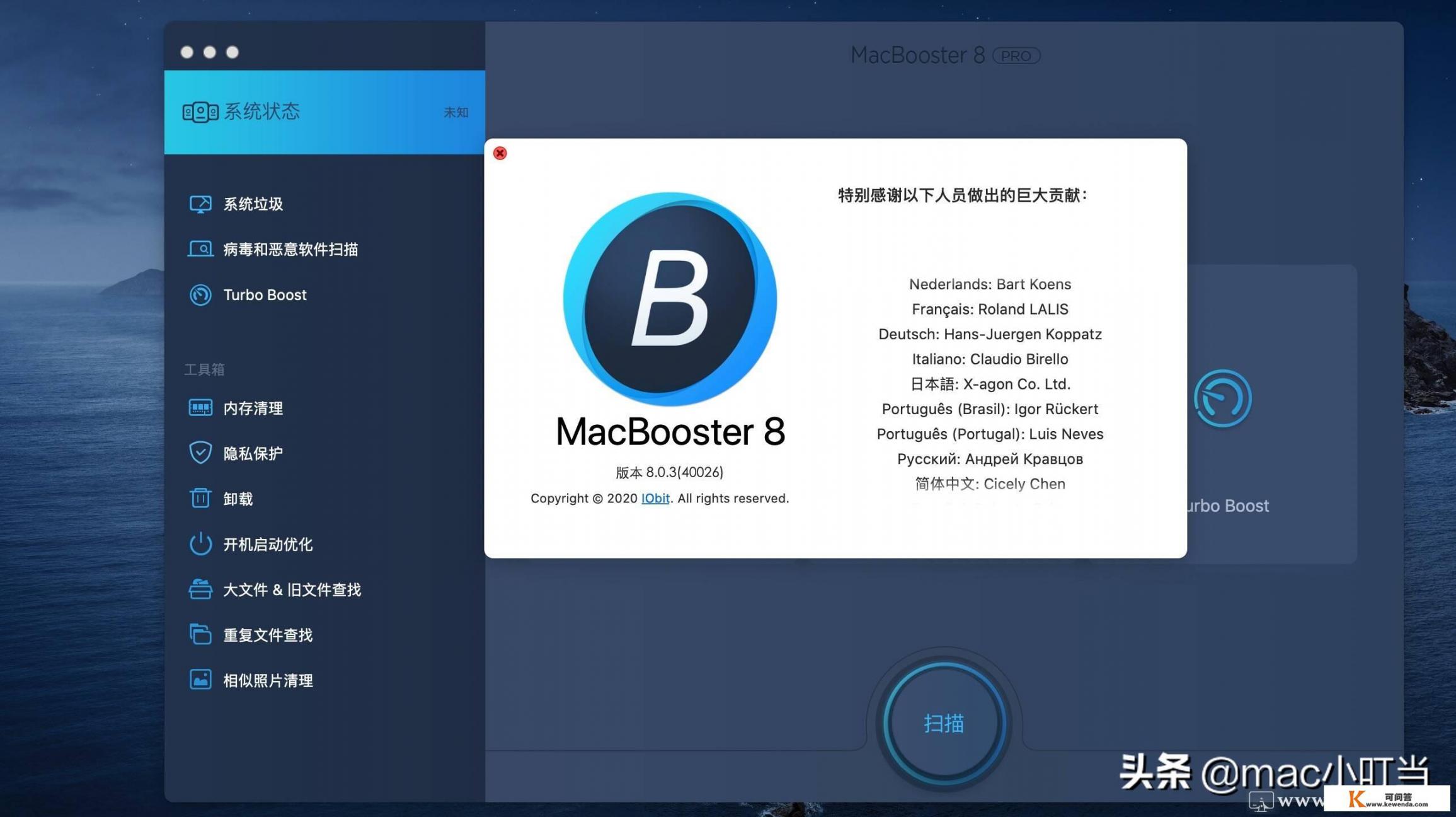Click the MacBooster B logo in About dialog
The image size is (1456, 817).
click(x=670, y=299)
